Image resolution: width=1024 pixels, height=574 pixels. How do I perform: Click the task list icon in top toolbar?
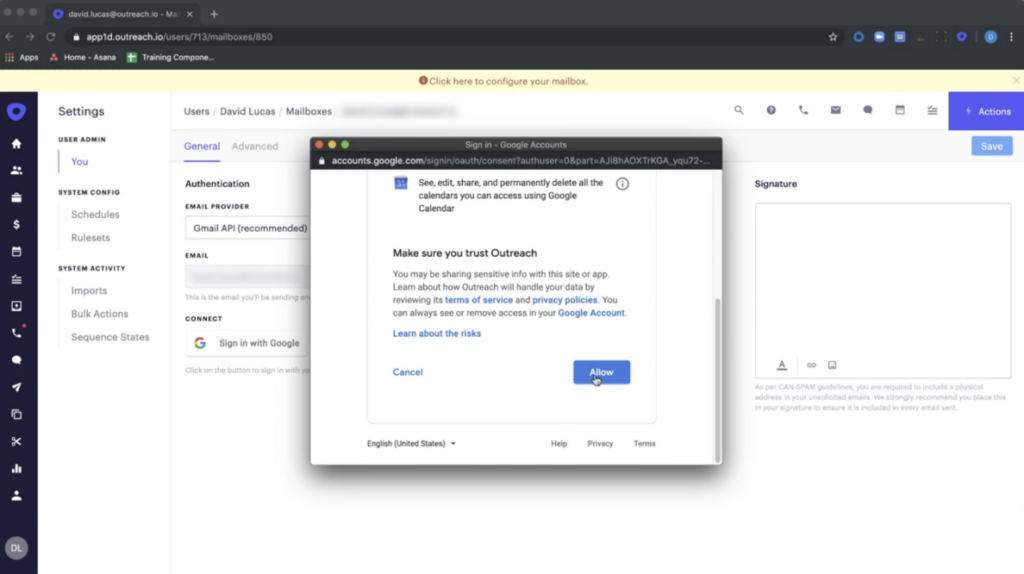[932, 110]
